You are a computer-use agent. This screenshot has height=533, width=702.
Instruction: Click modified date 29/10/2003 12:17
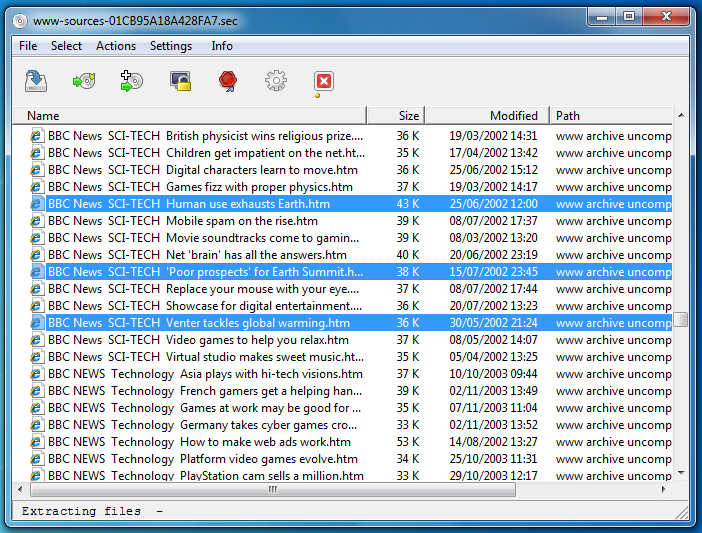coord(493,475)
